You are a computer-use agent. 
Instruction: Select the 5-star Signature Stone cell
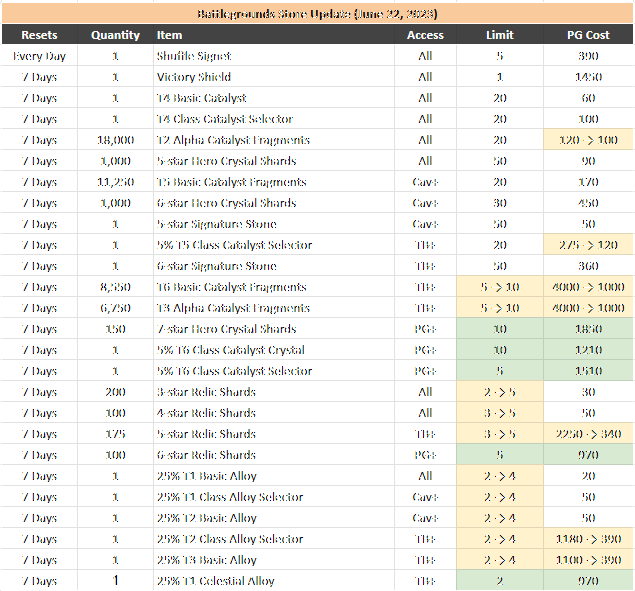click(274, 224)
